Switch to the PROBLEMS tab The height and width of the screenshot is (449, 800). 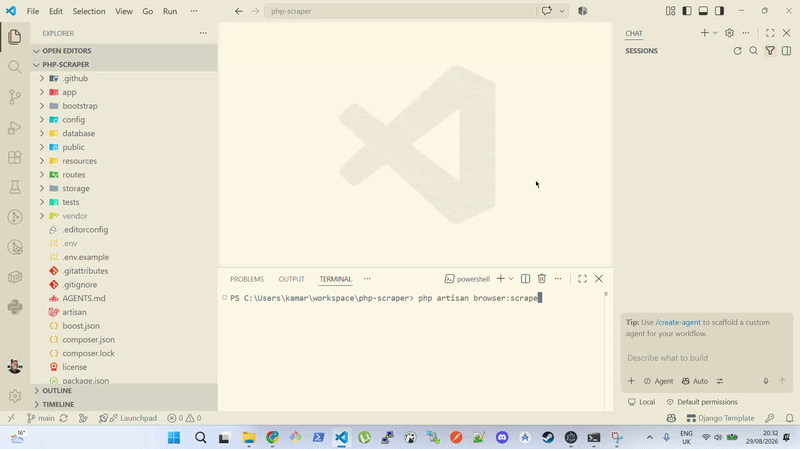(x=247, y=279)
